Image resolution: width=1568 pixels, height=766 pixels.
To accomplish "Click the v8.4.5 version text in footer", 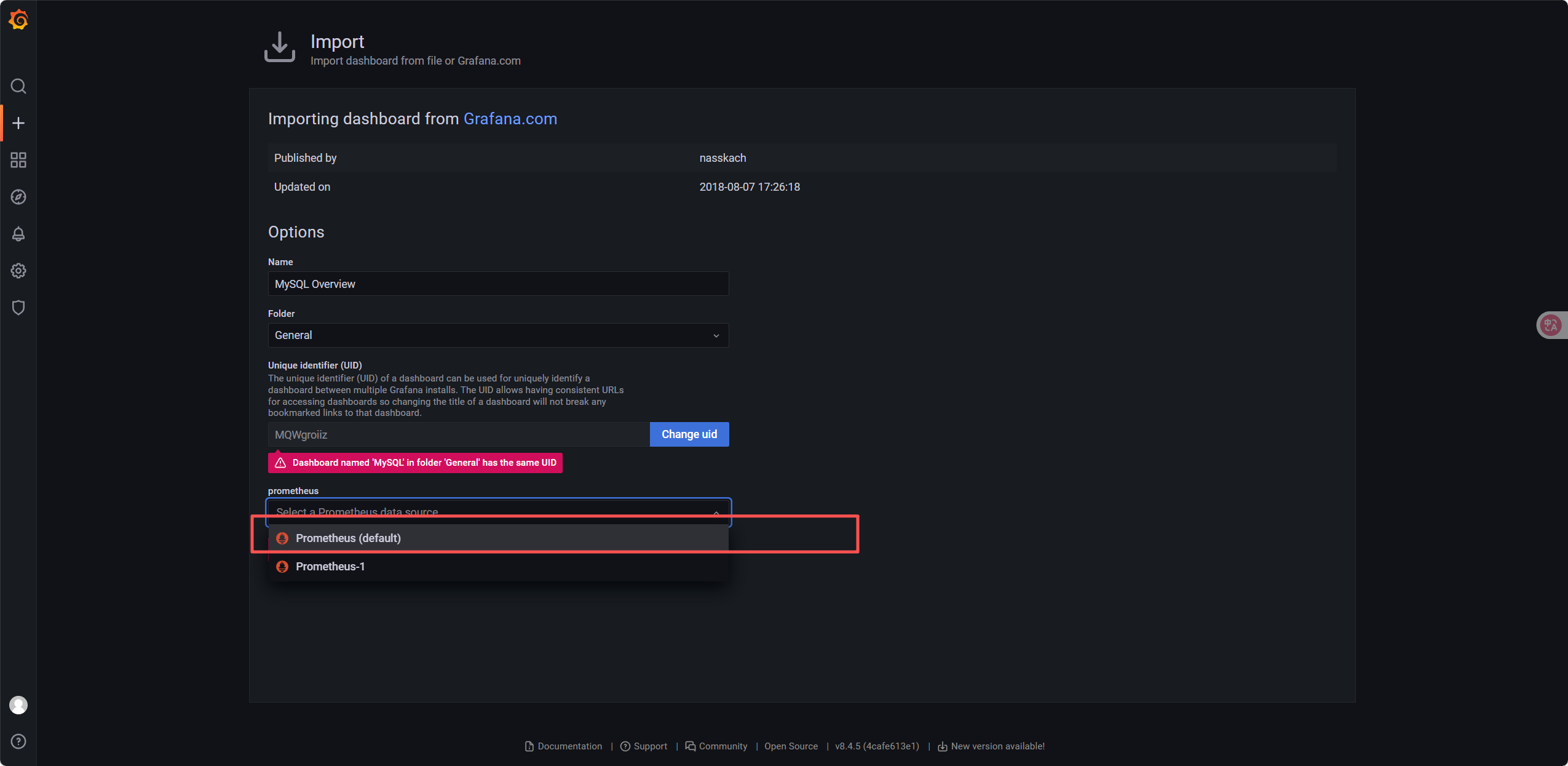I will click(877, 746).
